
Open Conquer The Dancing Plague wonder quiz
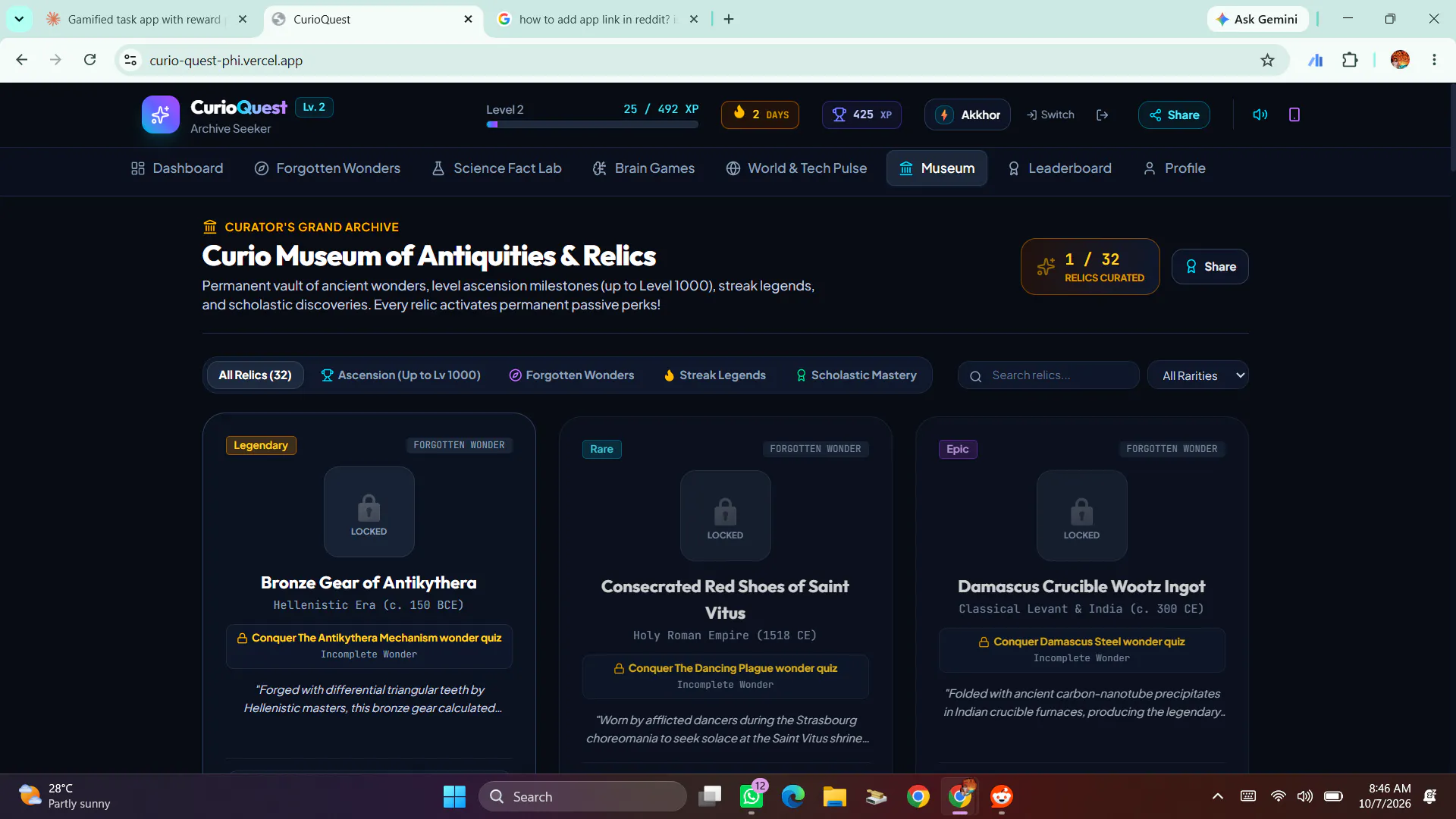pyautogui.click(x=726, y=676)
